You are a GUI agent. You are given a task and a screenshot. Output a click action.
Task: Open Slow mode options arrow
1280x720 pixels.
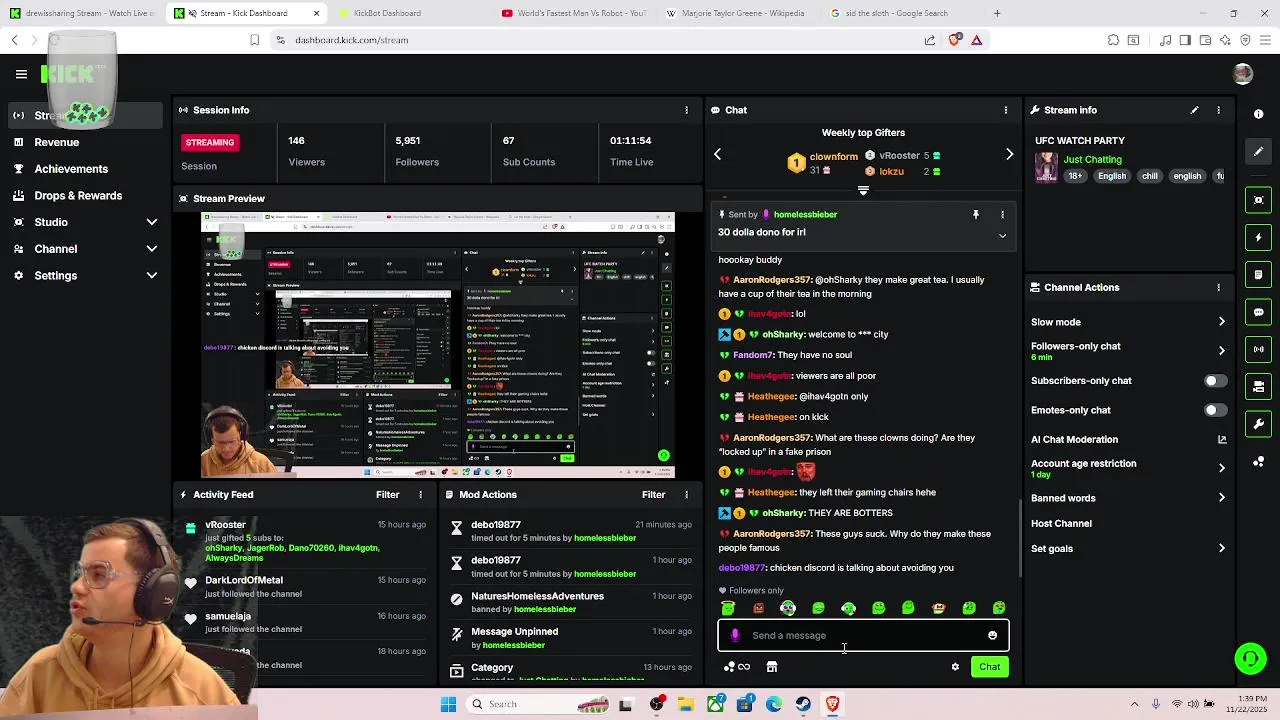tap(1221, 322)
